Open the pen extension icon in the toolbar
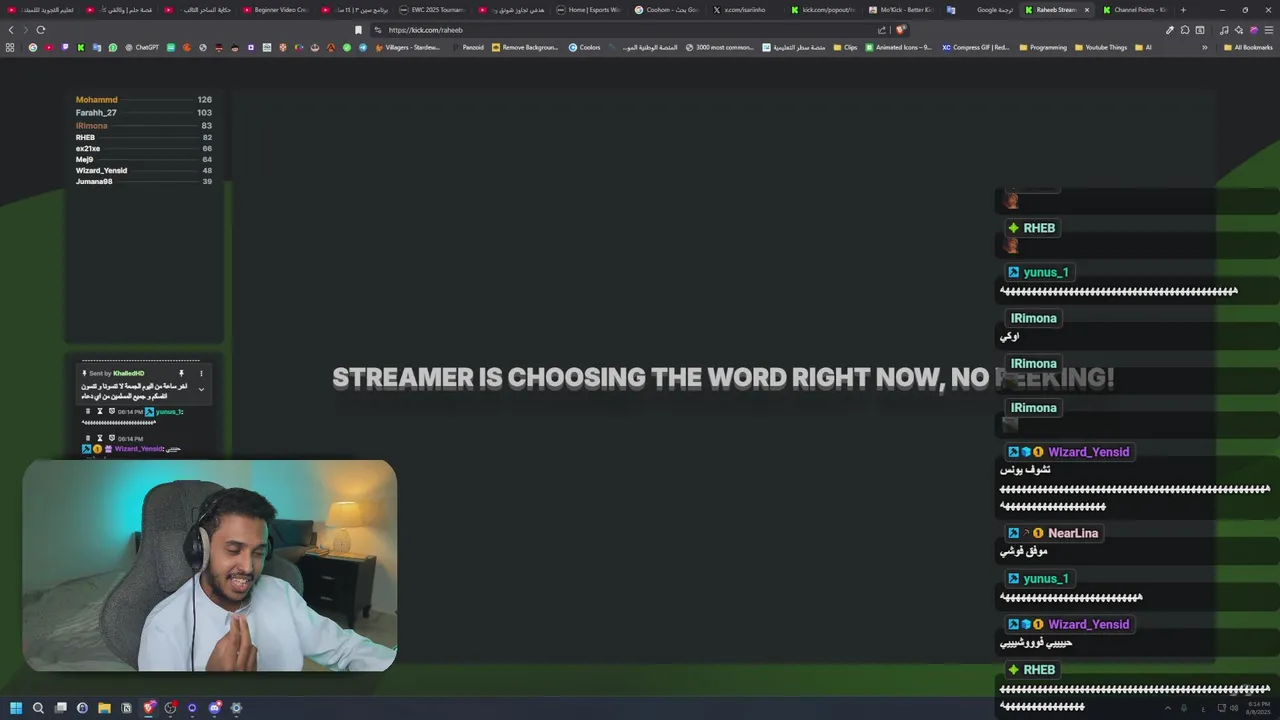The image size is (1280, 720). pyautogui.click(x=1170, y=30)
